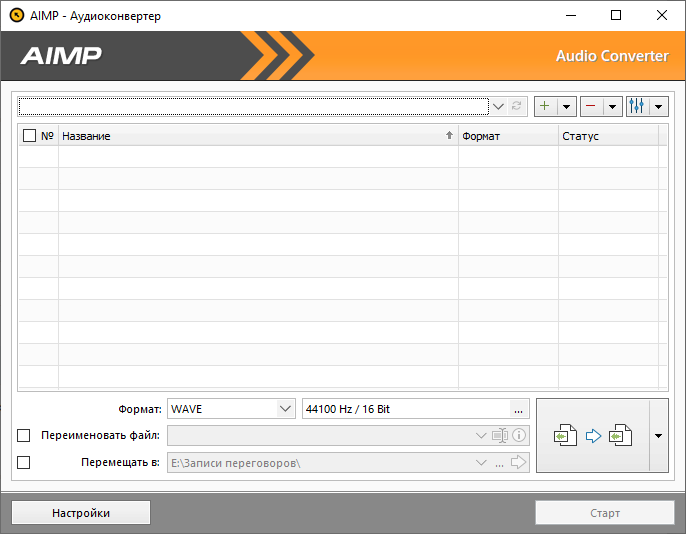Click the red minus remove files icon
Image resolution: width=686 pixels, height=534 pixels.
coord(591,106)
